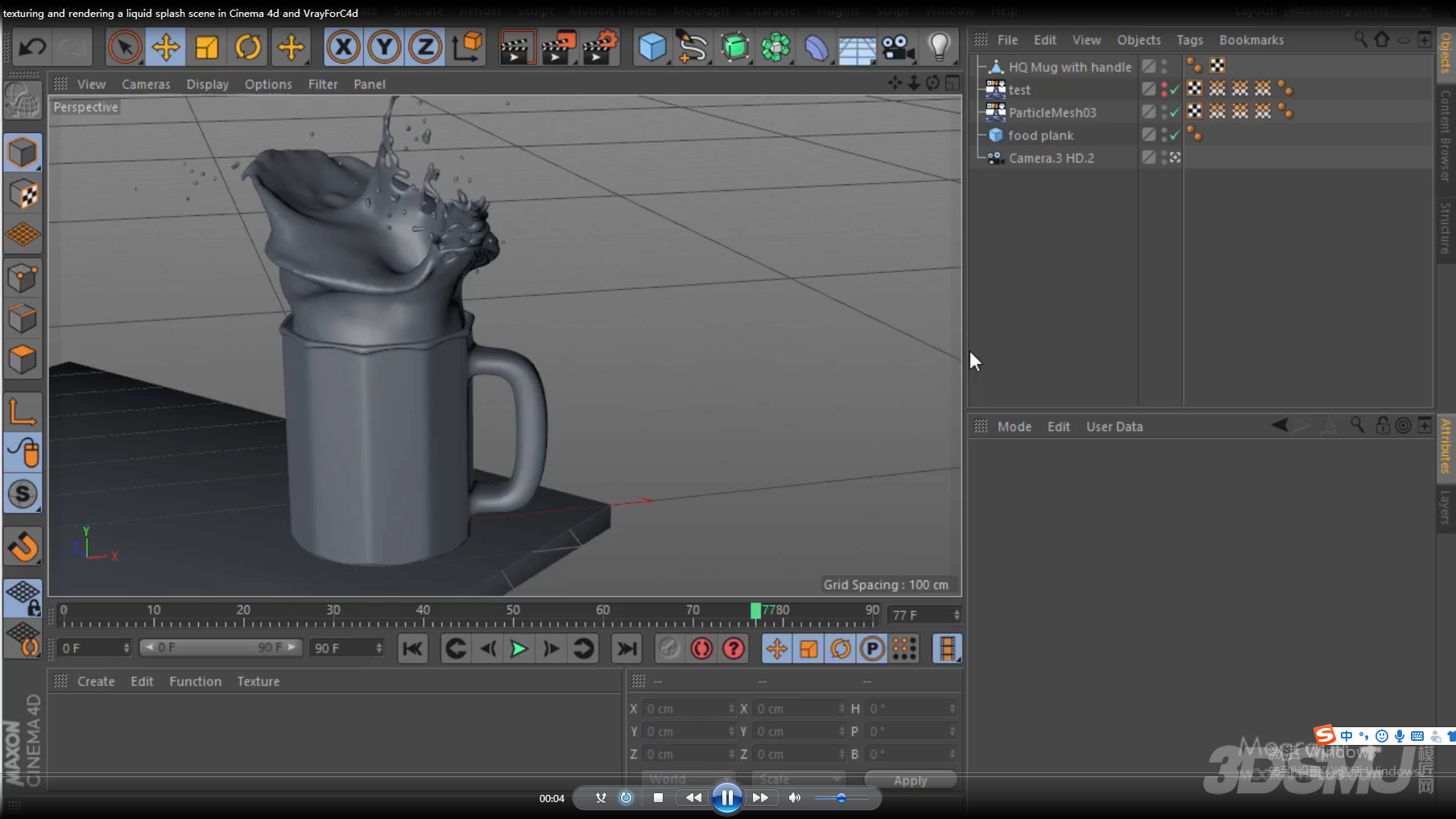Screen dimensions: 1456x819
Task: Switch to Content Browser side tab
Action: click(x=1446, y=135)
